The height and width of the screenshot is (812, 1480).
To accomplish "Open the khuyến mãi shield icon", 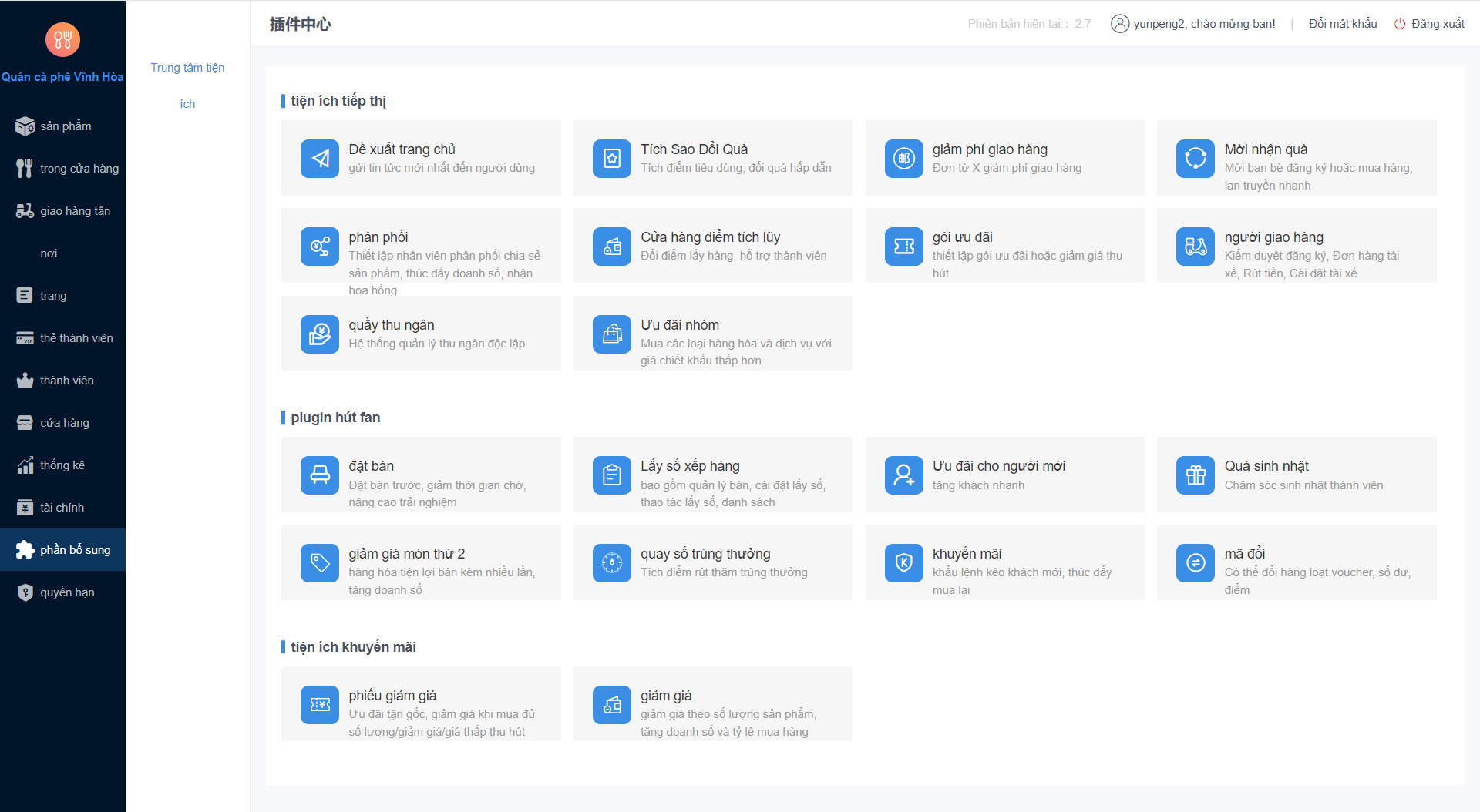I will [903, 563].
